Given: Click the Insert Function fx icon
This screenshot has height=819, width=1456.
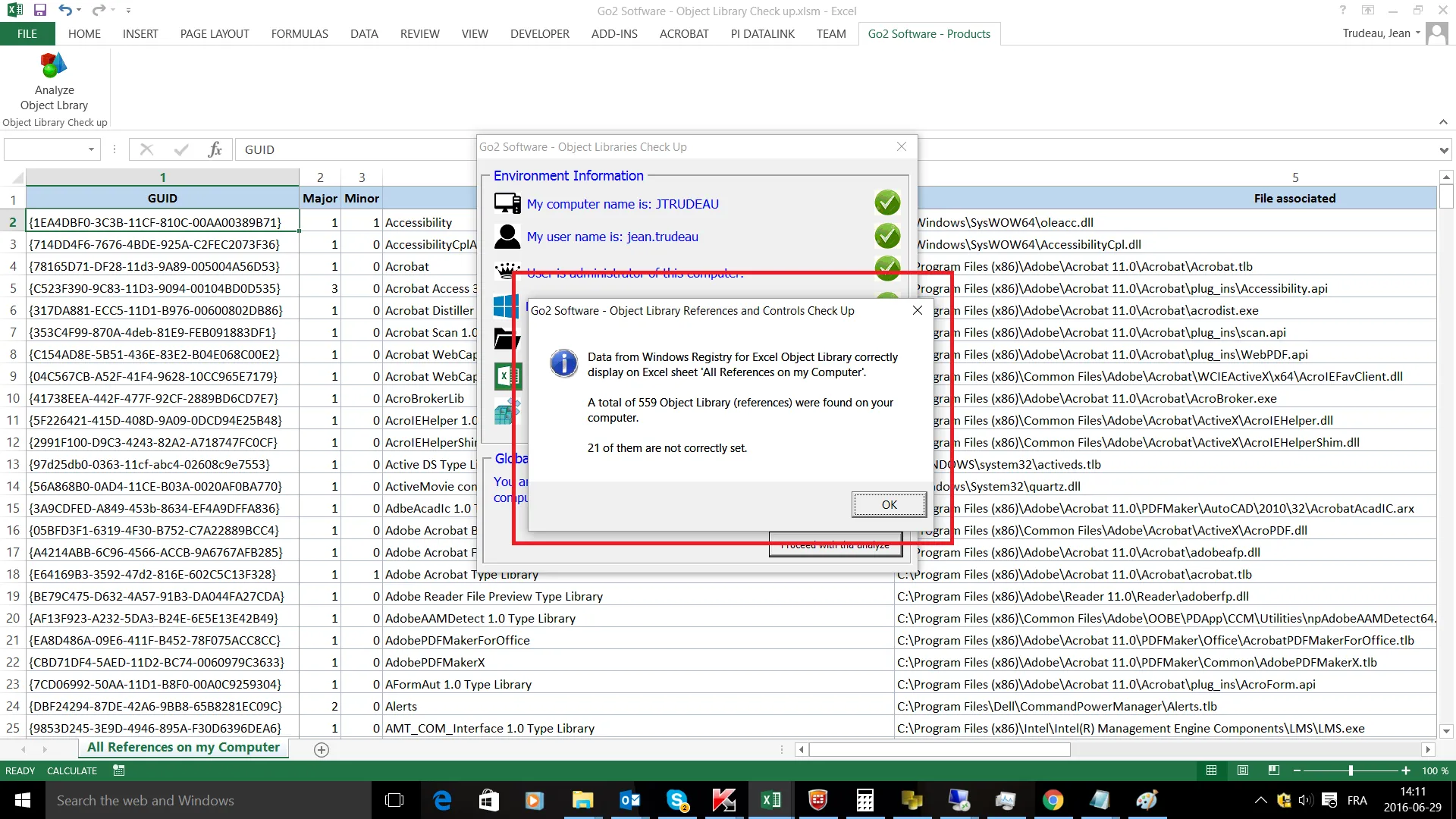Looking at the screenshot, I should pos(215,149).
